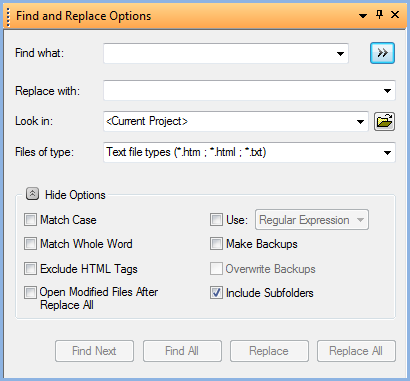Open the Look in location dropdown
410x381 pixels.
pyautogui.click(x=360, y=122)
